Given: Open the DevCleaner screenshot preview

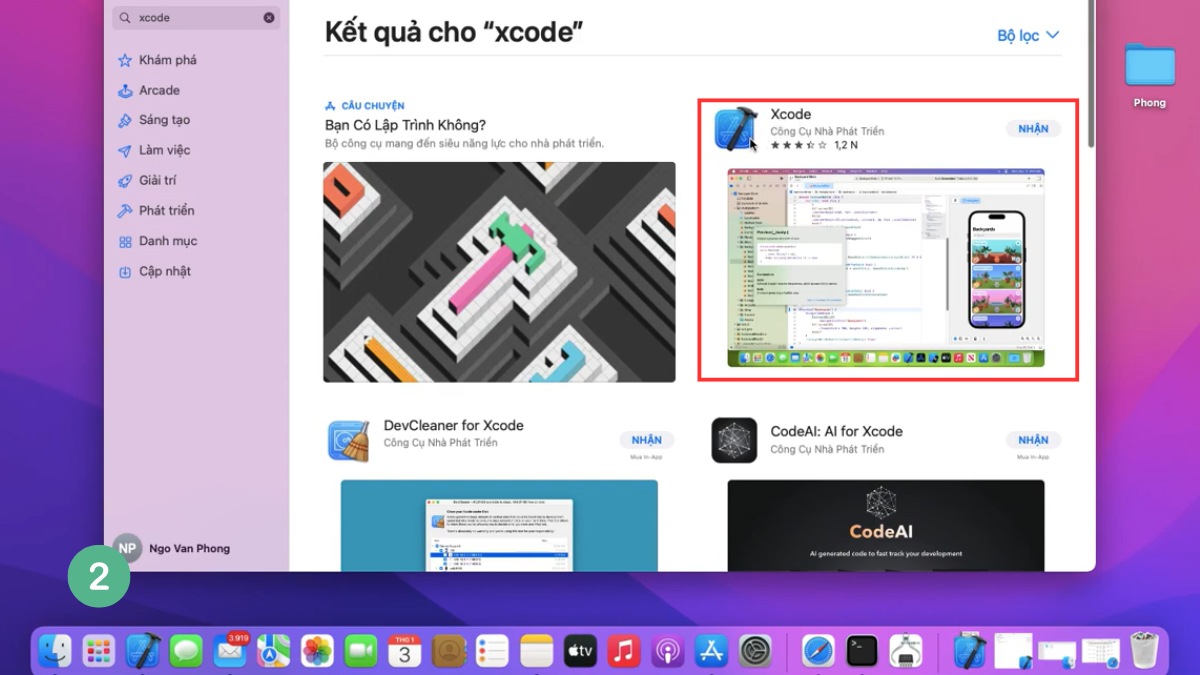Looking at the screenshot, I should point(499,525).
